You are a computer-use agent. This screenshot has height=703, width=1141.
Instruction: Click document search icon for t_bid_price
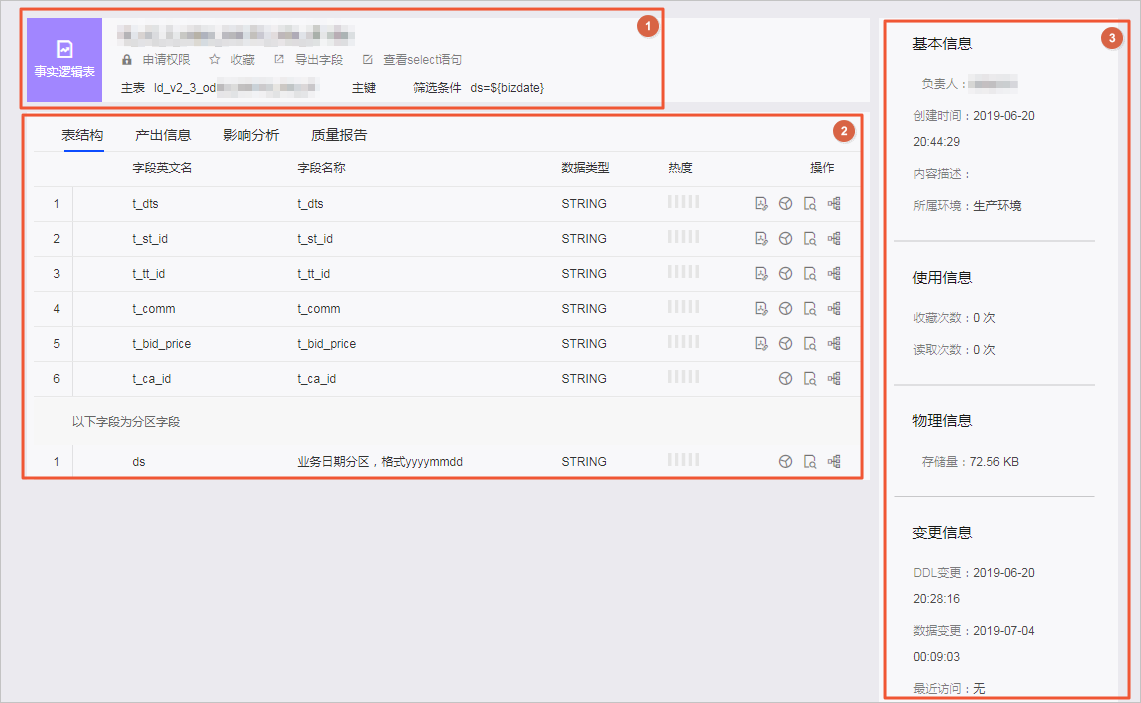(810, 343)
